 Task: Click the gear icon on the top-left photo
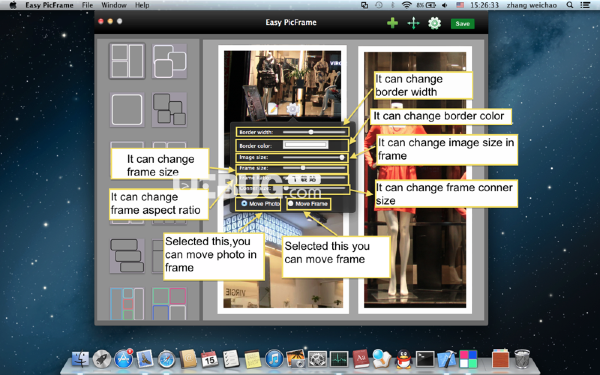coord(293,109)
